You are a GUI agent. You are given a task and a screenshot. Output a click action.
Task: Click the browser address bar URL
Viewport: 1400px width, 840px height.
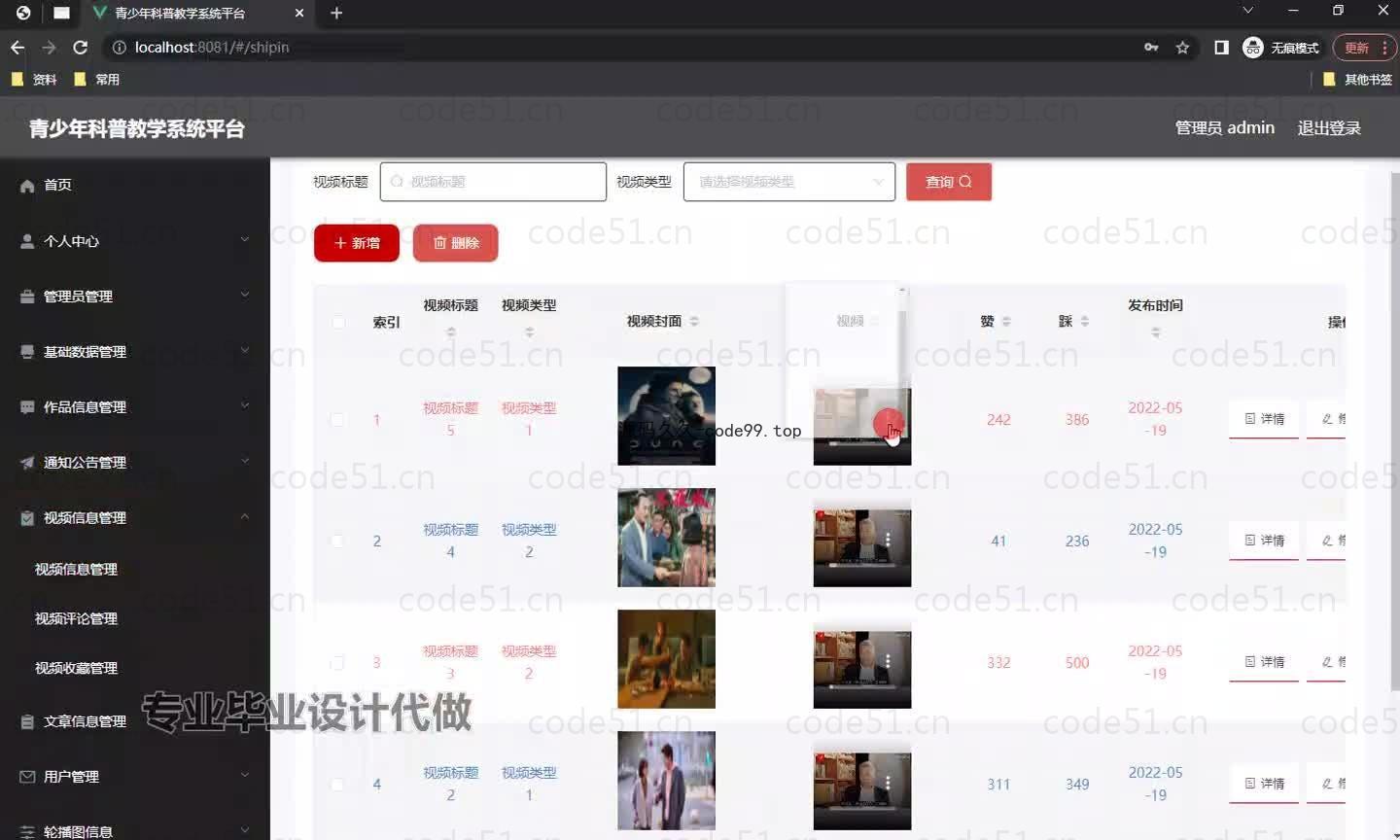pyautogui.click(x=212, y=47)
